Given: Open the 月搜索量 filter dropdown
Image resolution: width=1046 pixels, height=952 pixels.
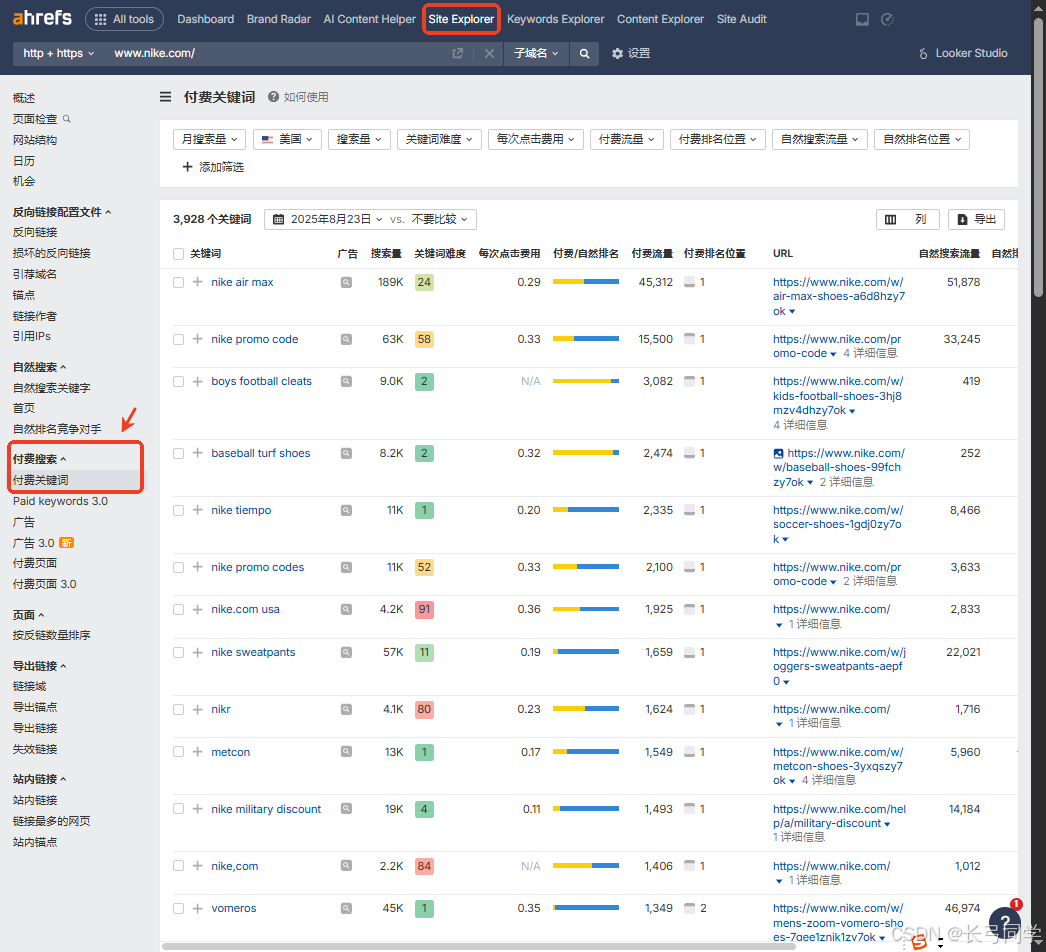Looking at the screenshot, I should 209,139.
